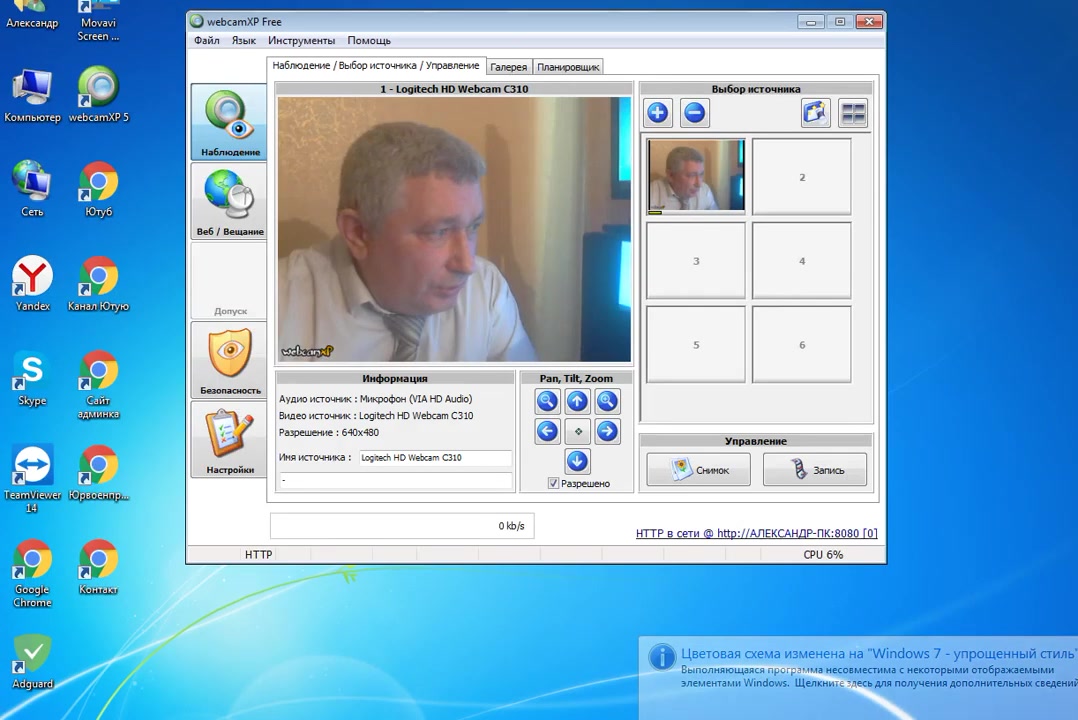
Task: Open the Язык menu
Action: click(x=243, y=41)
